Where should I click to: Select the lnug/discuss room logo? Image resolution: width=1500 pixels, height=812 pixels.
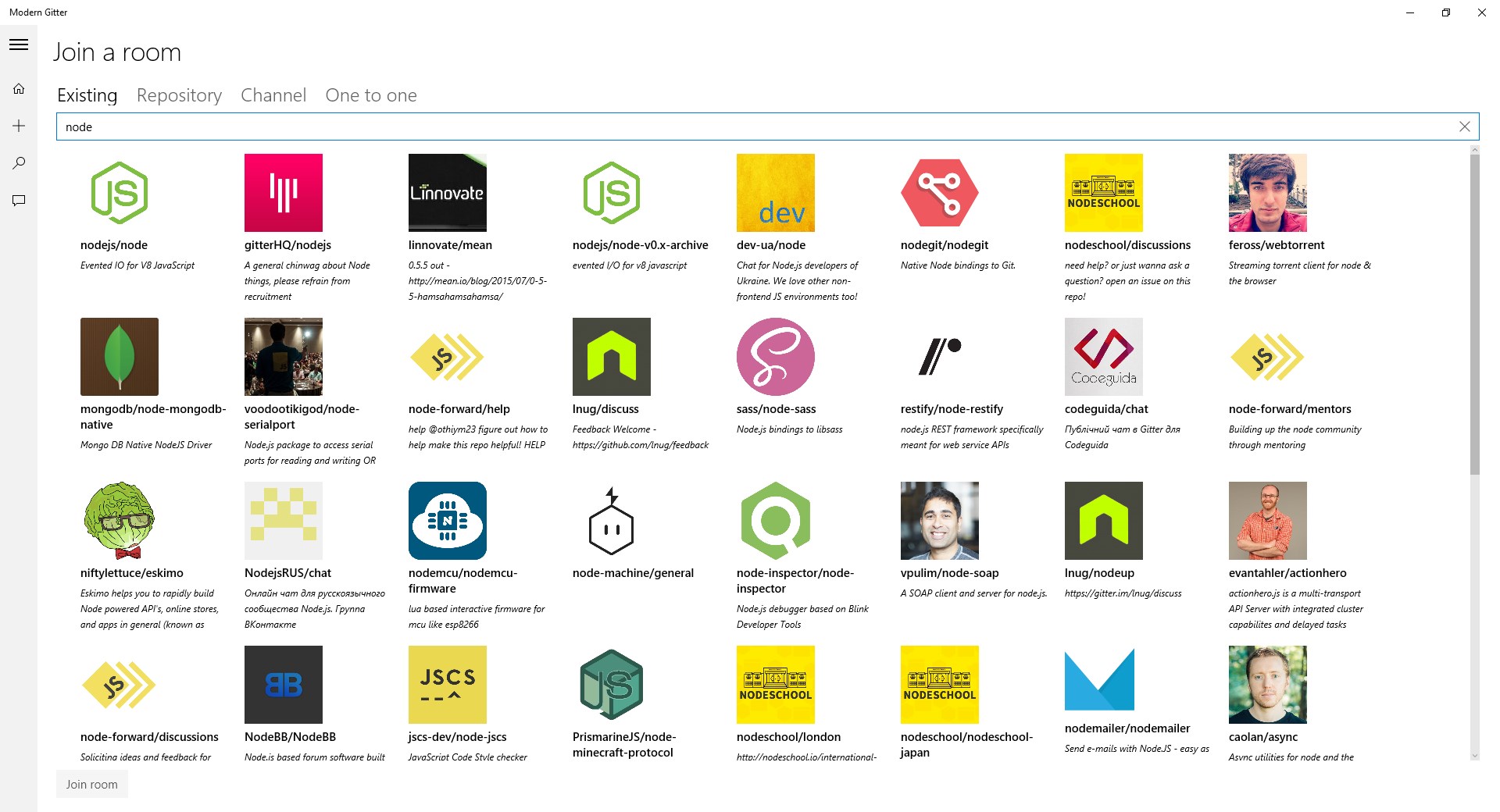[612, 357]
